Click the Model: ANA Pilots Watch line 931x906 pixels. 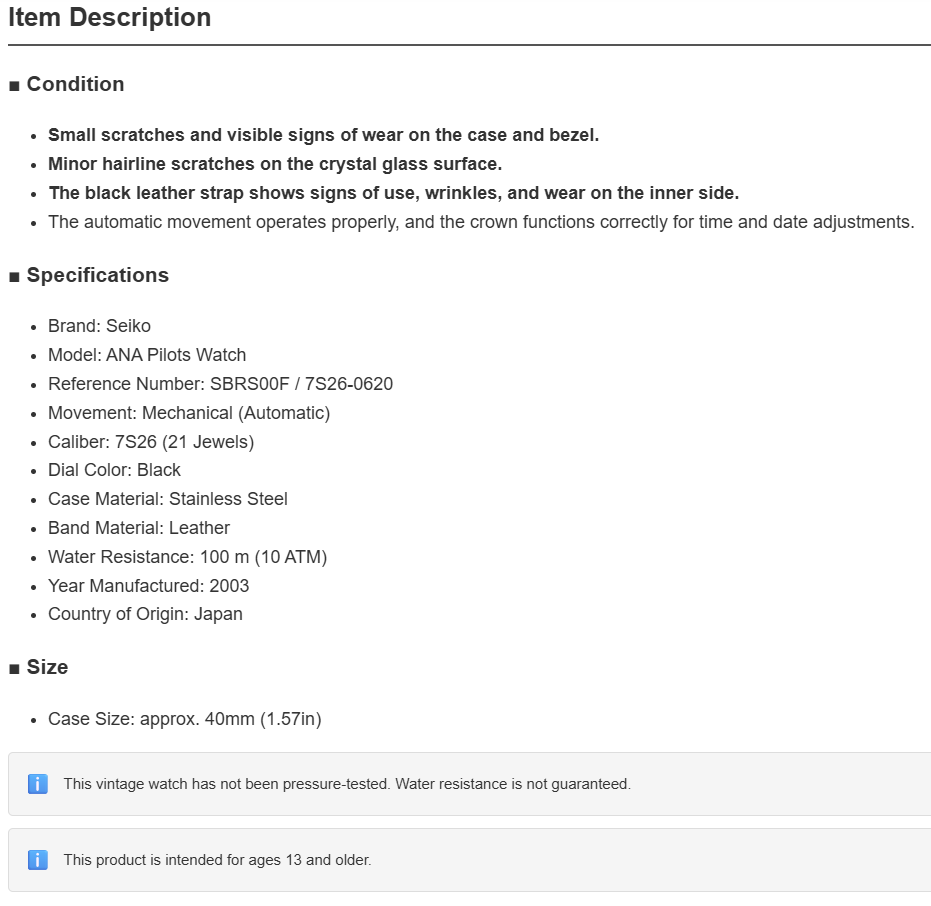point(147,355)
